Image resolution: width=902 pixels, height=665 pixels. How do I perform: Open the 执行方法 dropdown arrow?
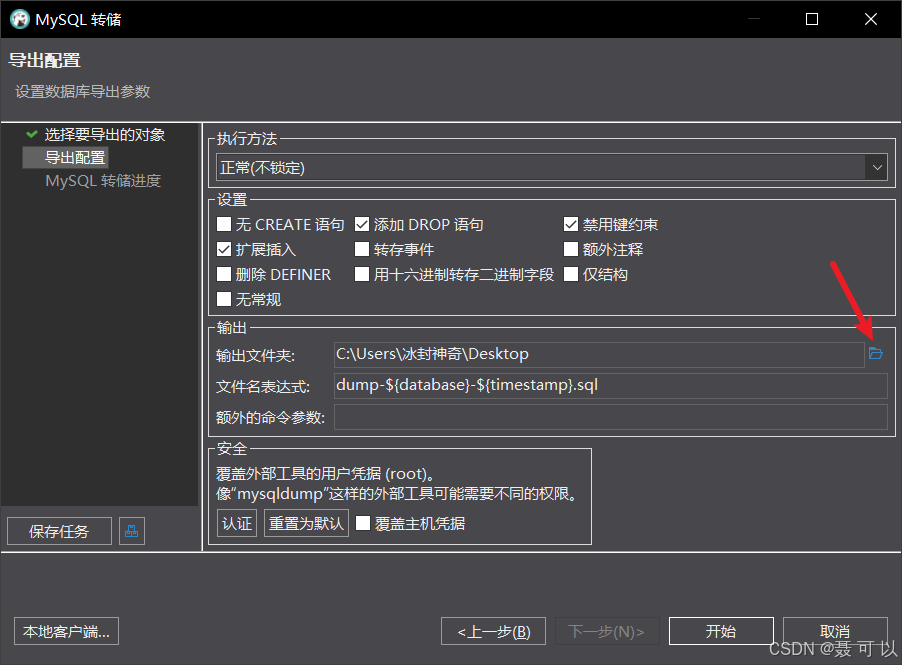pos(877,168)
